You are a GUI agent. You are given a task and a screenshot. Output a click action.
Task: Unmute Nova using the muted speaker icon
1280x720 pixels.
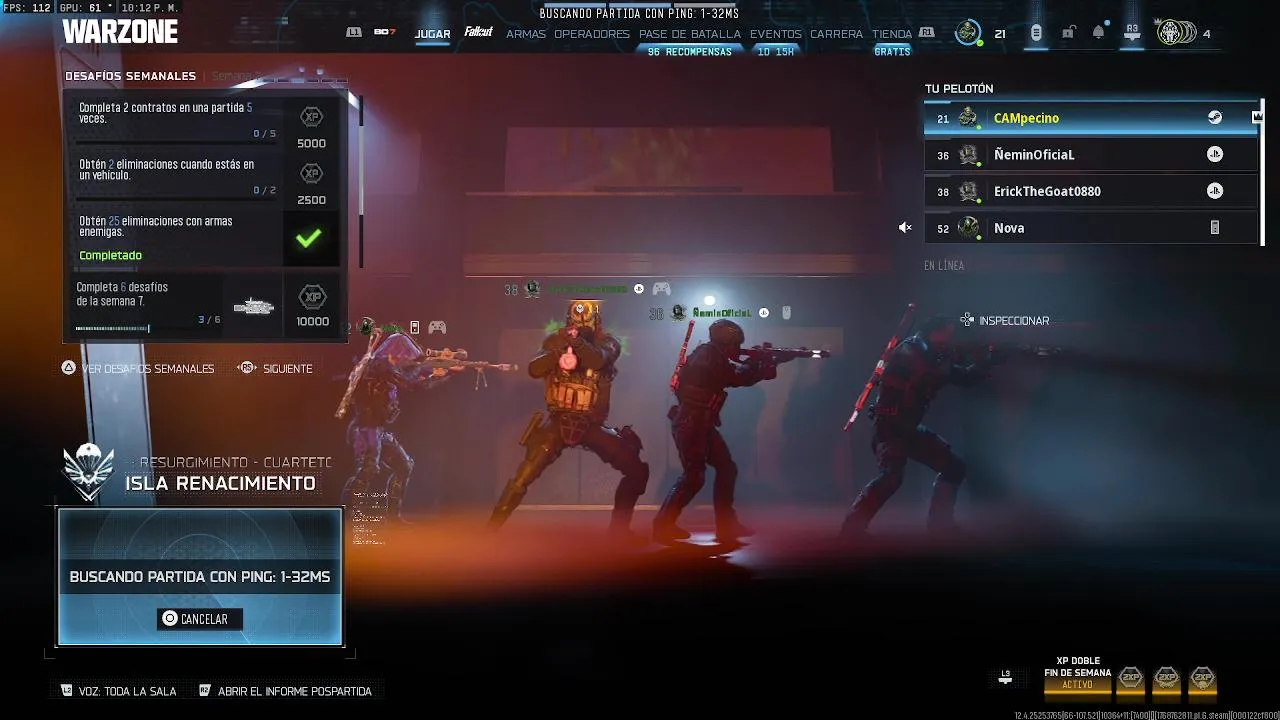[x=905, y=228]
